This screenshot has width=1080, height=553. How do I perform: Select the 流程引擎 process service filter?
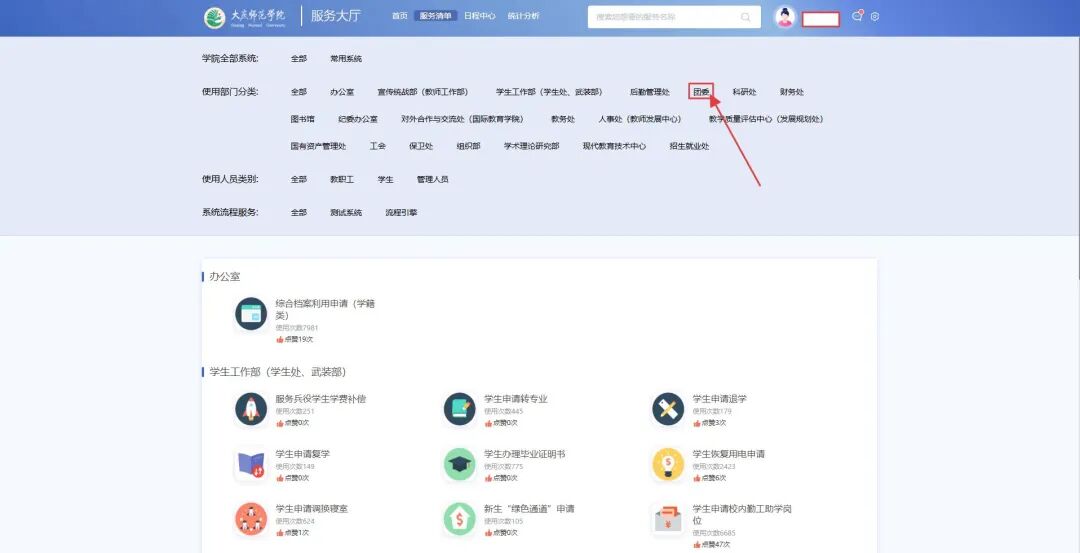pos(401,212)
